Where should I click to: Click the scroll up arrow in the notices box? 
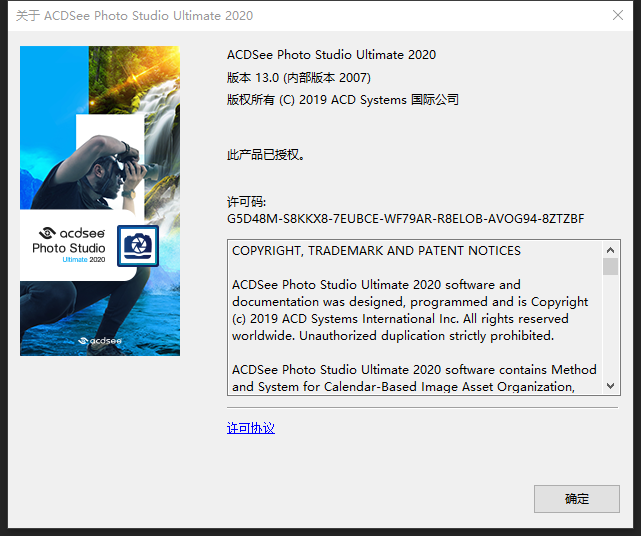pyautogui.click(x=610, y=250)
